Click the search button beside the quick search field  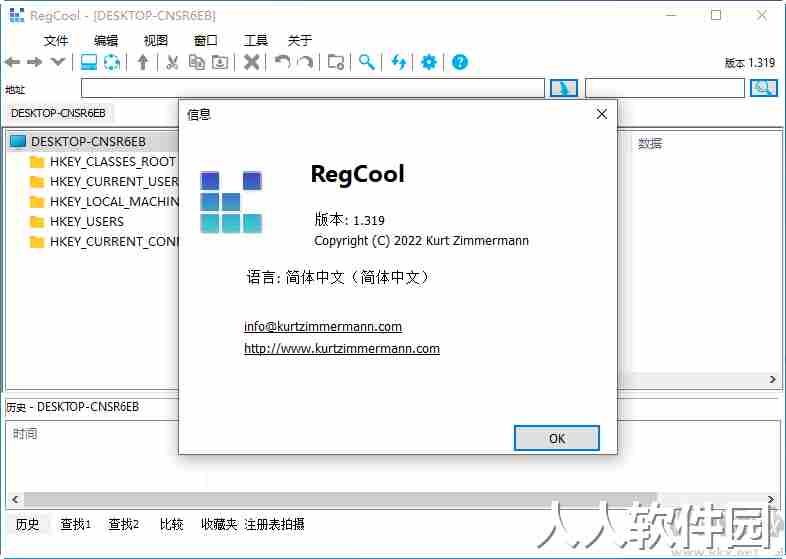click(764, 88)
